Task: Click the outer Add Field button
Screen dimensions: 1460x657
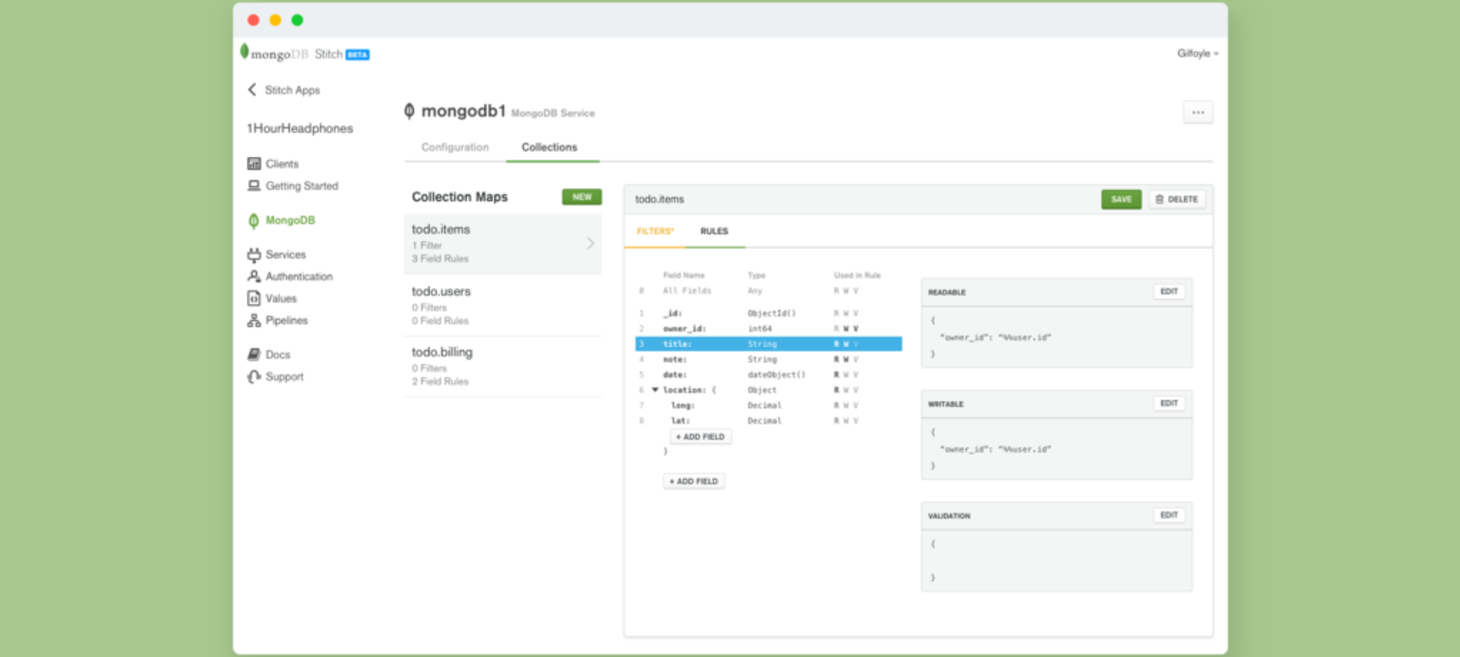Action: point(694,481)
